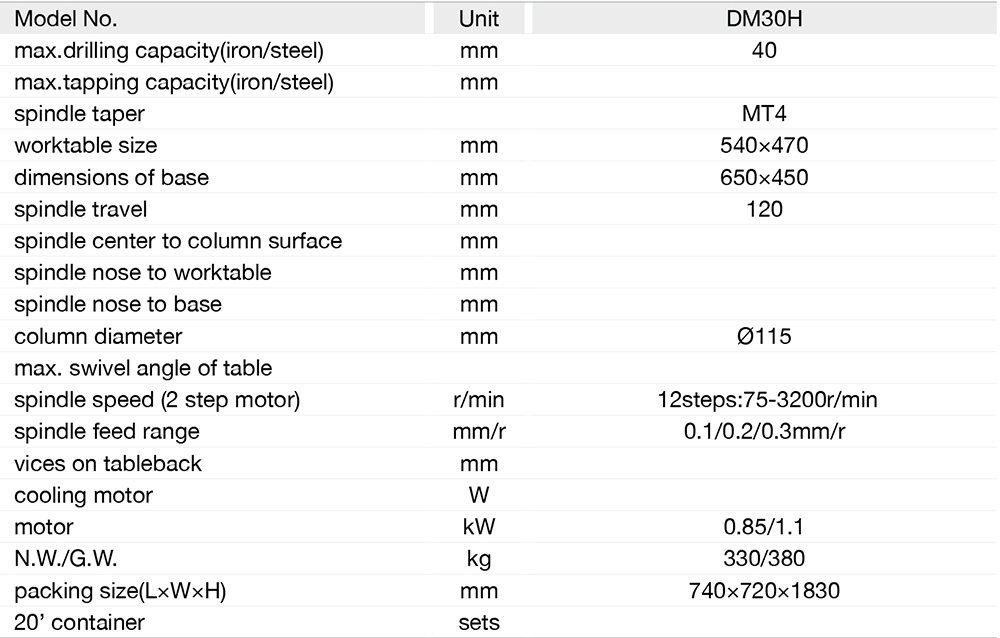The height and width of the screenshot is (638, 1000).
Task: Select the 'max. swivel angle of table' label
Action: pyautogui.click(x=143, y=368)
